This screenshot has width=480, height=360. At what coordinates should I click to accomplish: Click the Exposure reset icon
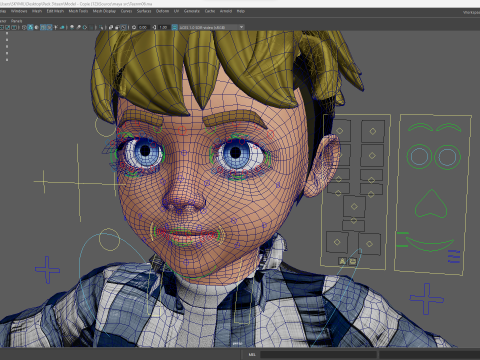134,27
